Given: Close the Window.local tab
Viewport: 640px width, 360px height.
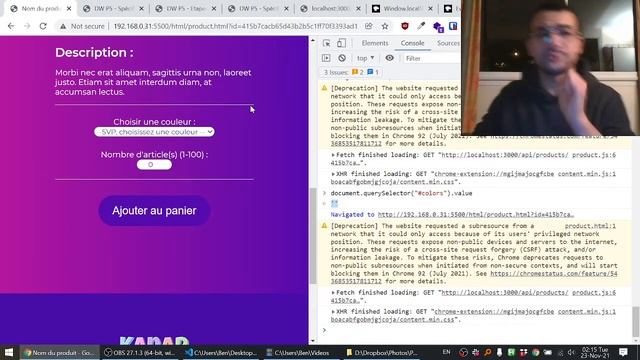Looking at the screenshot, I should tap(430, 9).
